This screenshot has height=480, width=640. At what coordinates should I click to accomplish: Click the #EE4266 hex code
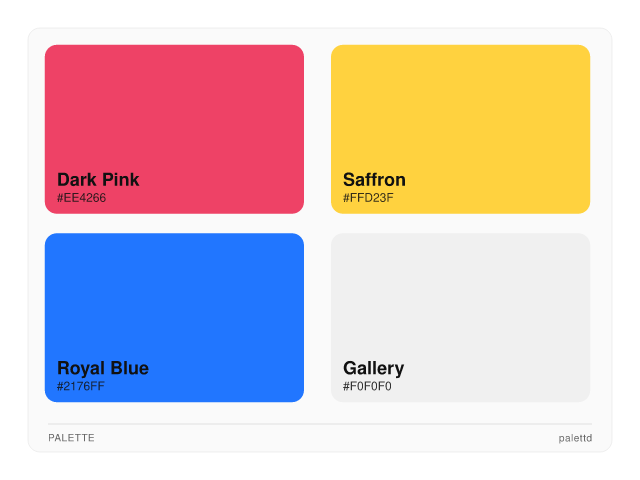click(81, 198)
